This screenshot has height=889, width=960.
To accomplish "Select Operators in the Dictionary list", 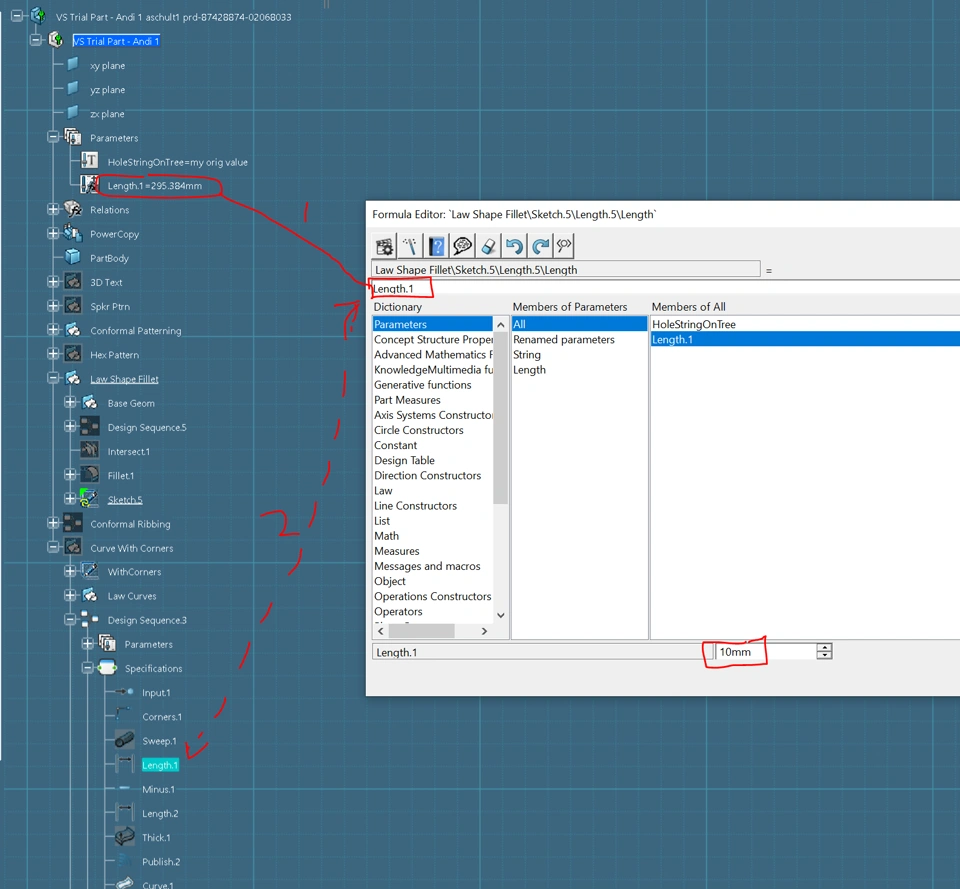I will coord(398,611).
